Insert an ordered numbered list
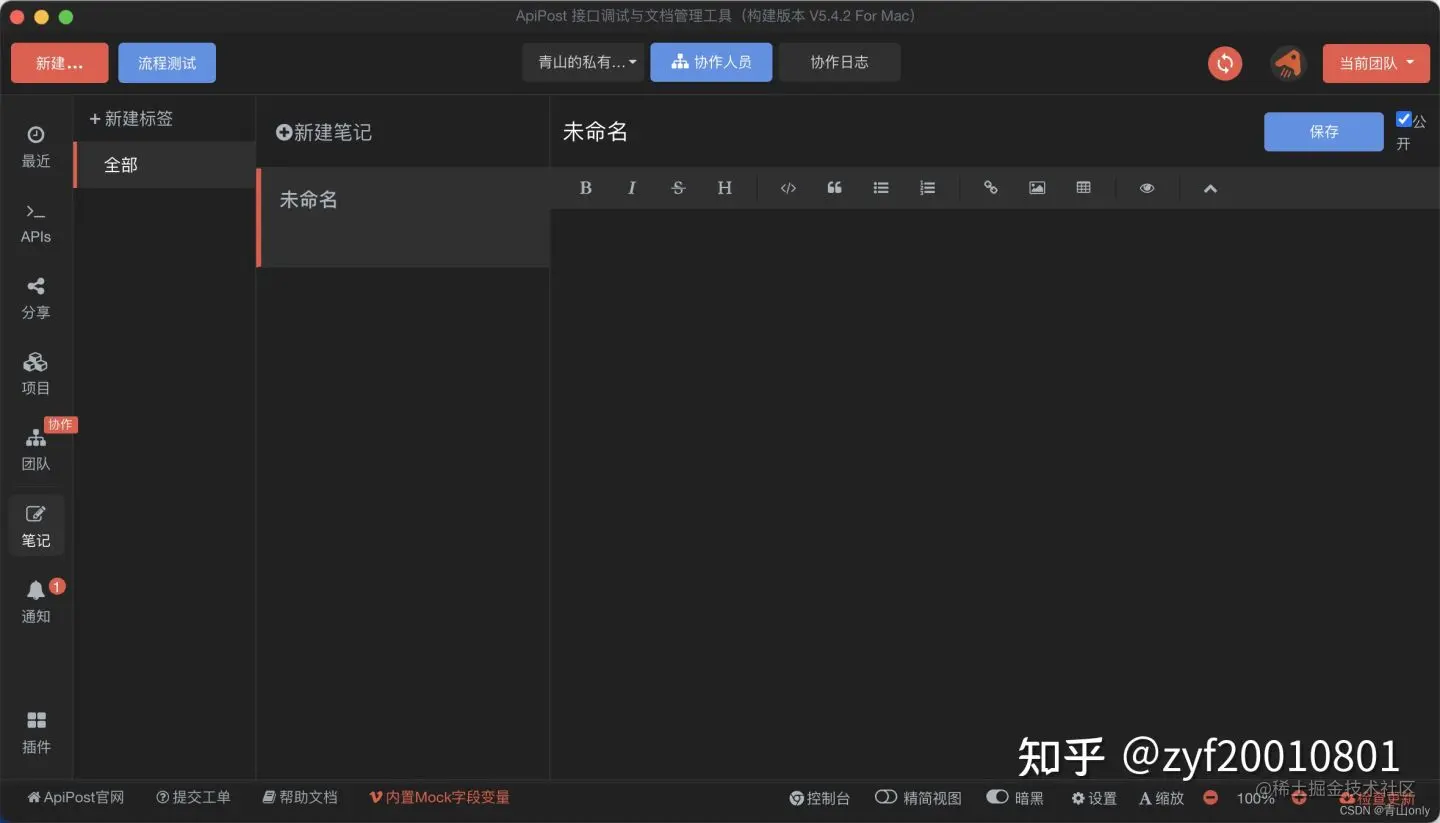 point(927,188)
